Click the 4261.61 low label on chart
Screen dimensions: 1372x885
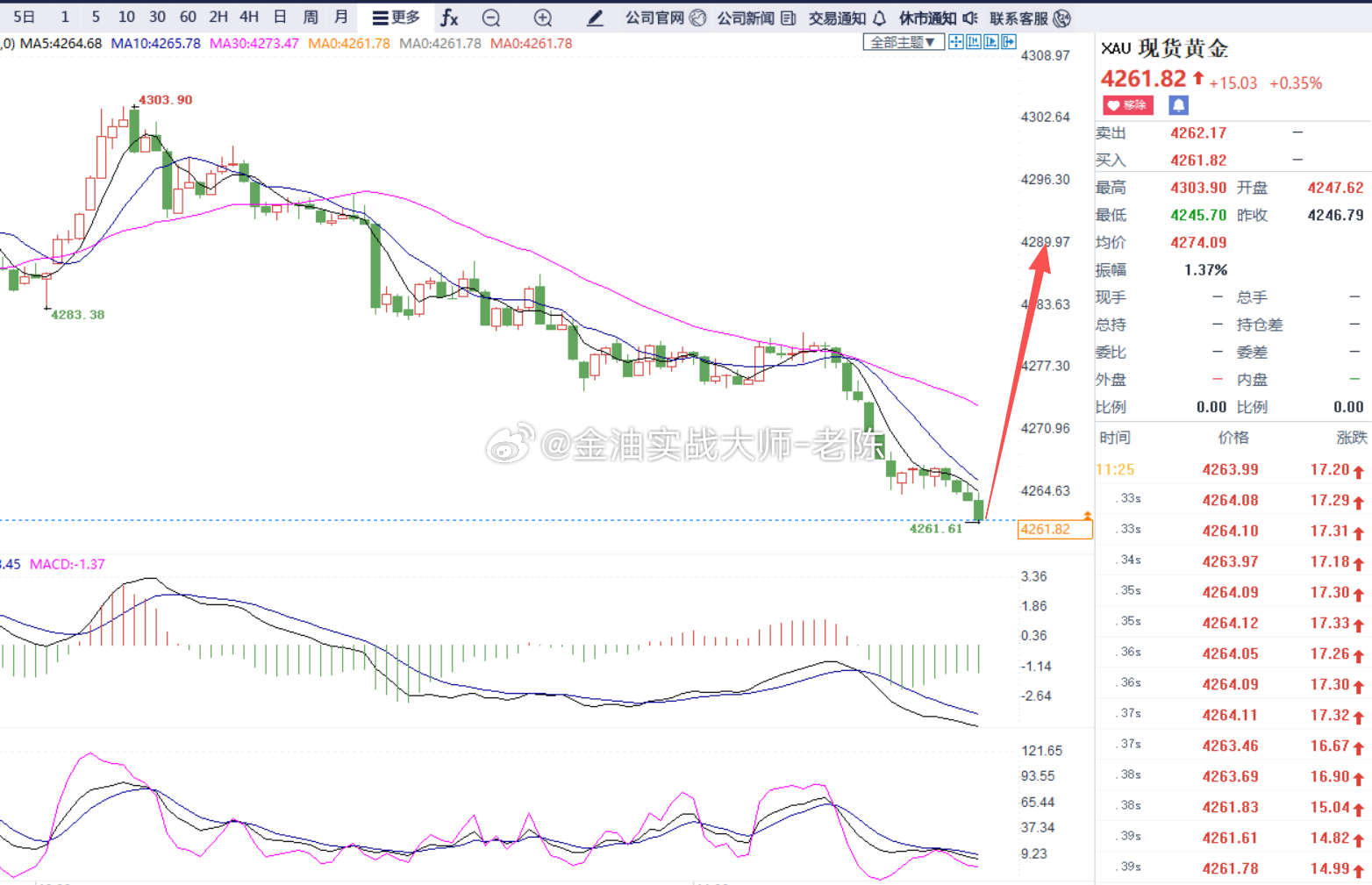[935, 528]
